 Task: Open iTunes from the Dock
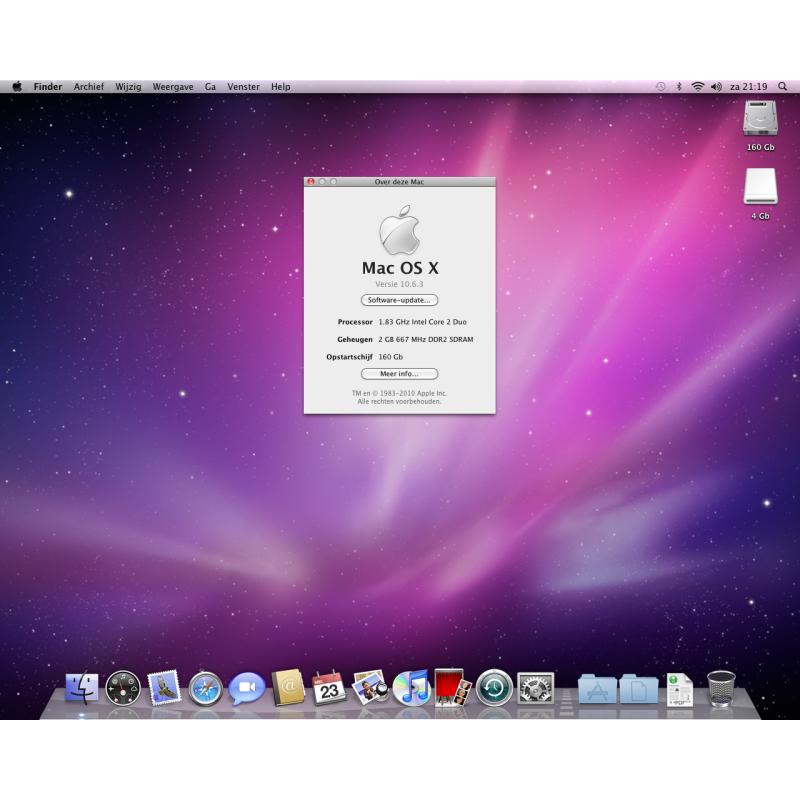[412, 688]
